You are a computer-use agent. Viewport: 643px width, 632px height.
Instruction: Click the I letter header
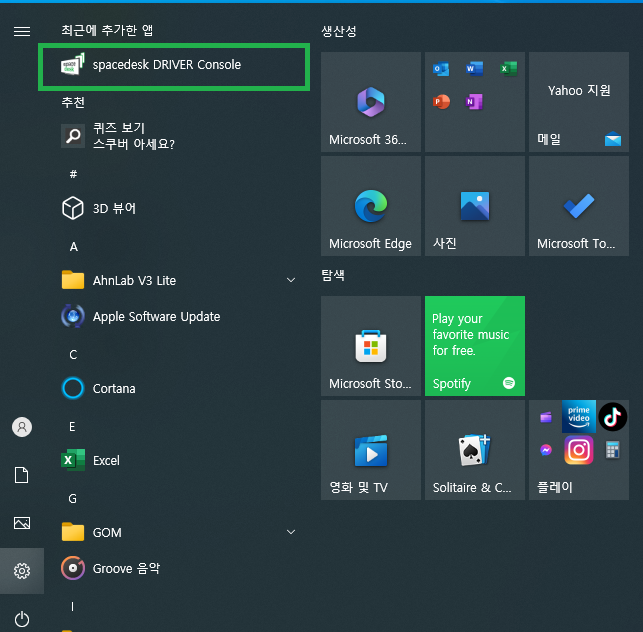point(72,606)
